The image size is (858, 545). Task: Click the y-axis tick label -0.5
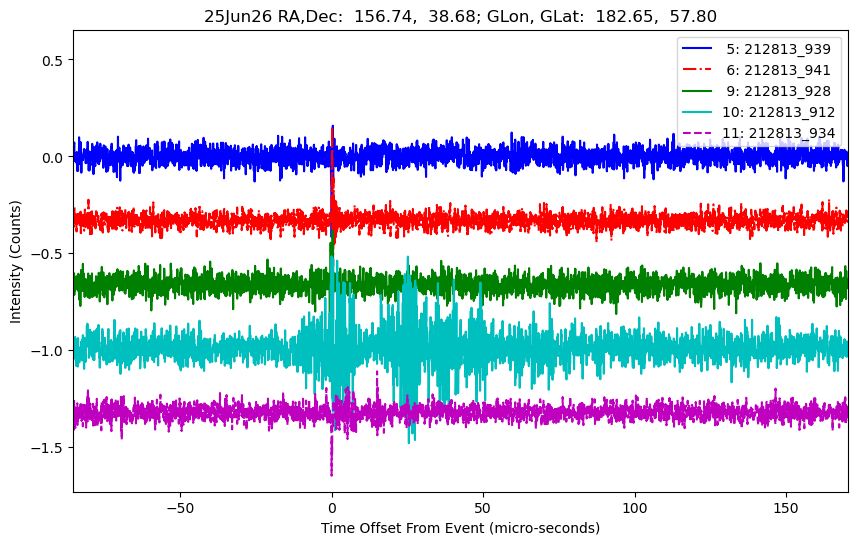point(48,254)
